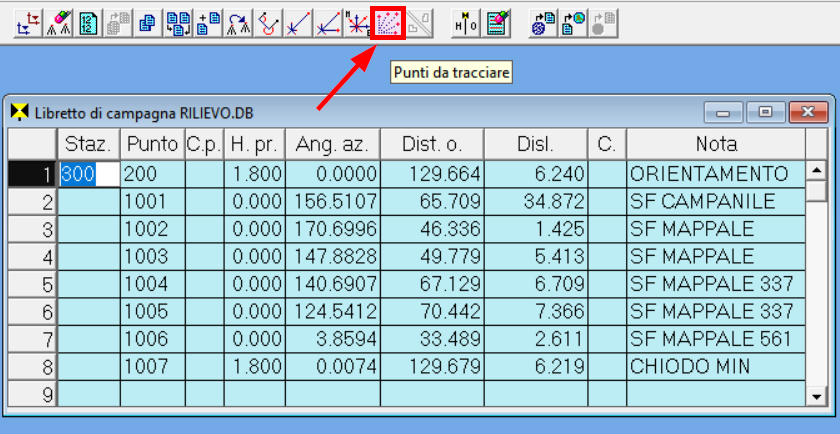The width and height of the screenshot is (840, 434).
Task: Select the angle cell 170.6996
Action: coord(333,229)
